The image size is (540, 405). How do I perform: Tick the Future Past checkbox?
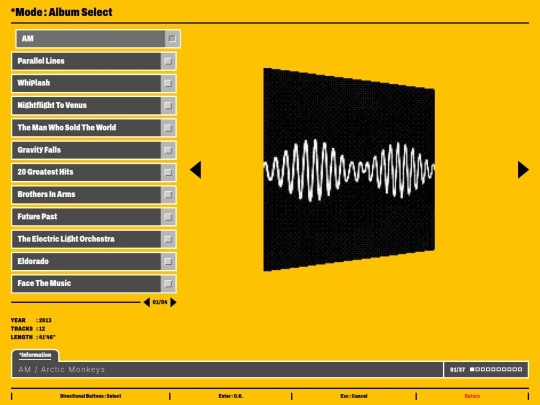click(168, 217)
